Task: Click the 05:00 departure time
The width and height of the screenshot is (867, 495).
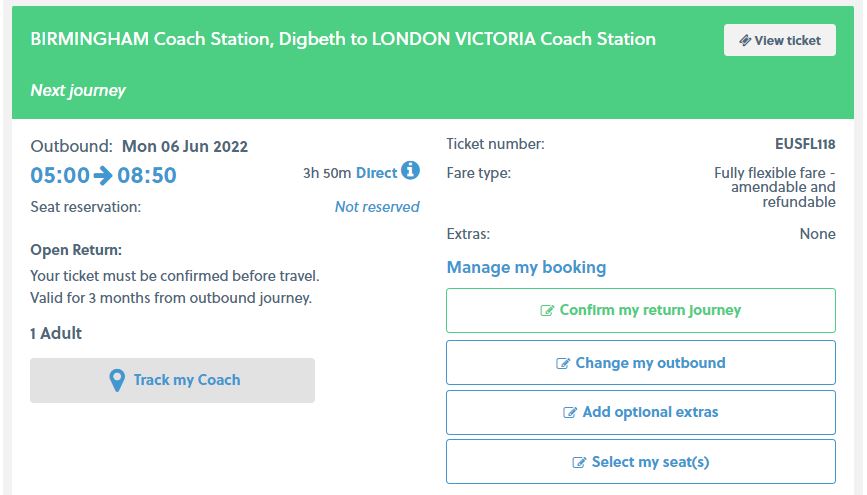Action: [60, 175]
